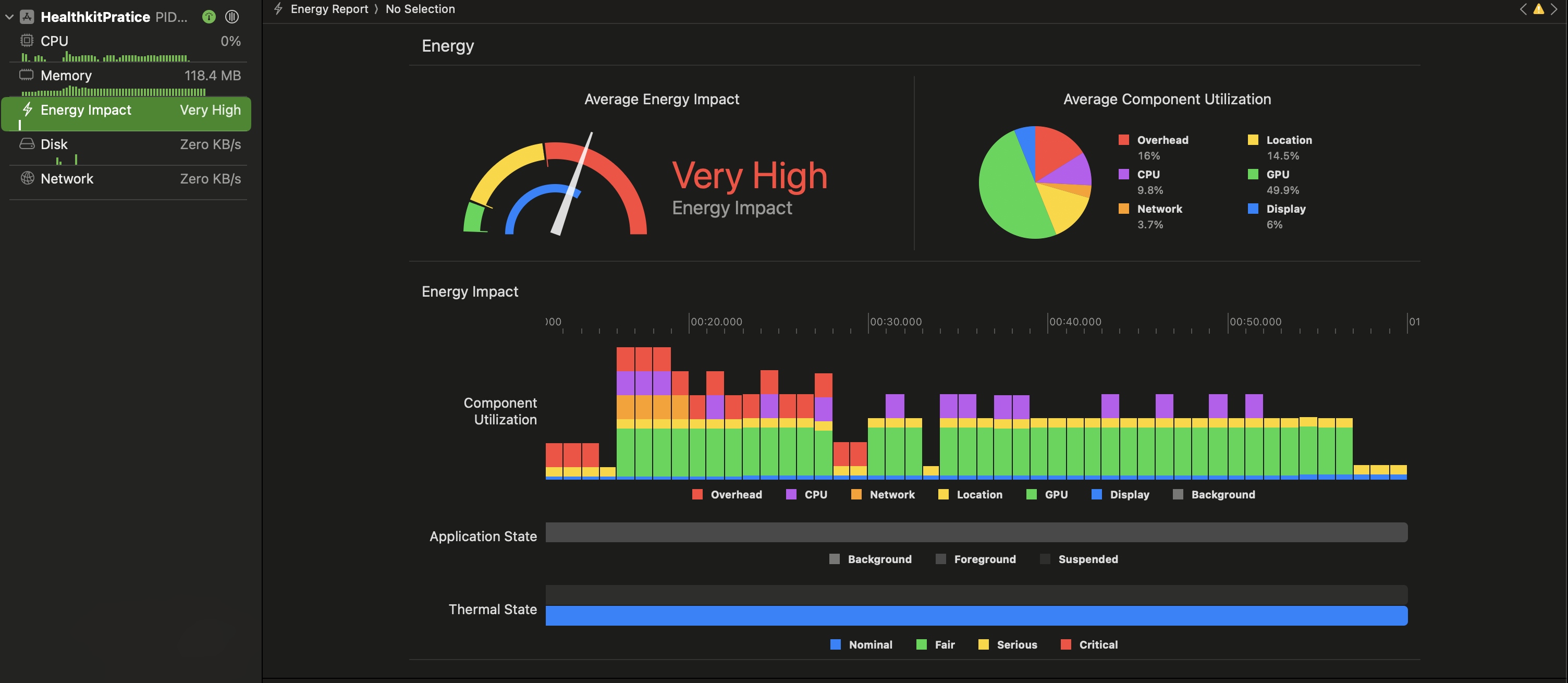The width and height of the screenshot is (1568, 683).
Task: Click the striped circle icon in process header
Action: click(232, 17)
